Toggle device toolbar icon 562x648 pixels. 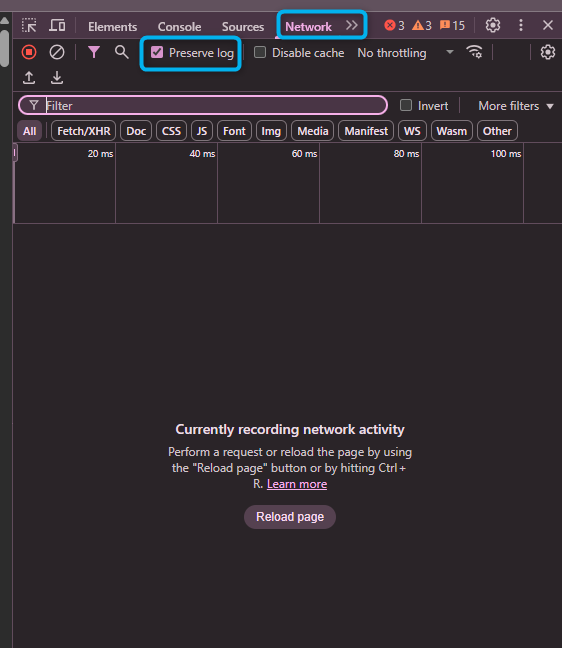click(57, 26)
